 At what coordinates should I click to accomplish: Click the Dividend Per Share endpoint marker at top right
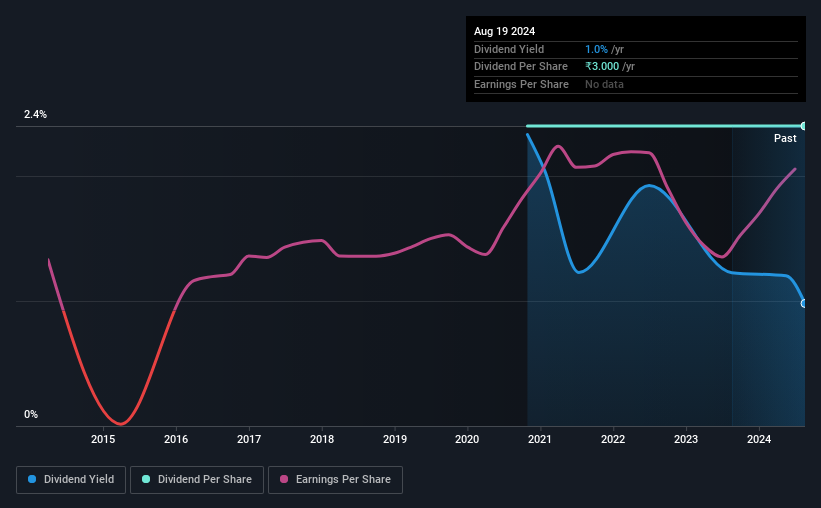[x=804, y=126]
